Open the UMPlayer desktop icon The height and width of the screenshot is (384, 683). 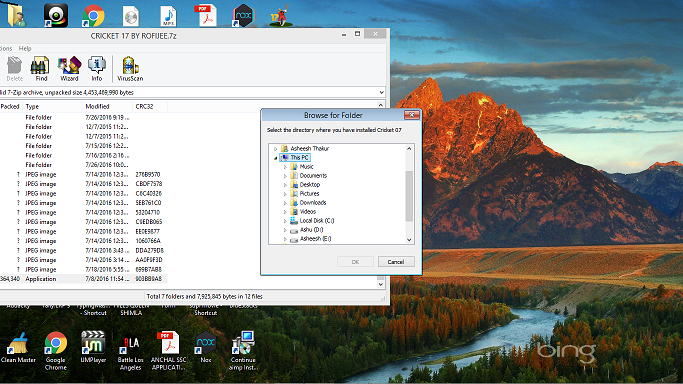coord(93,347)
